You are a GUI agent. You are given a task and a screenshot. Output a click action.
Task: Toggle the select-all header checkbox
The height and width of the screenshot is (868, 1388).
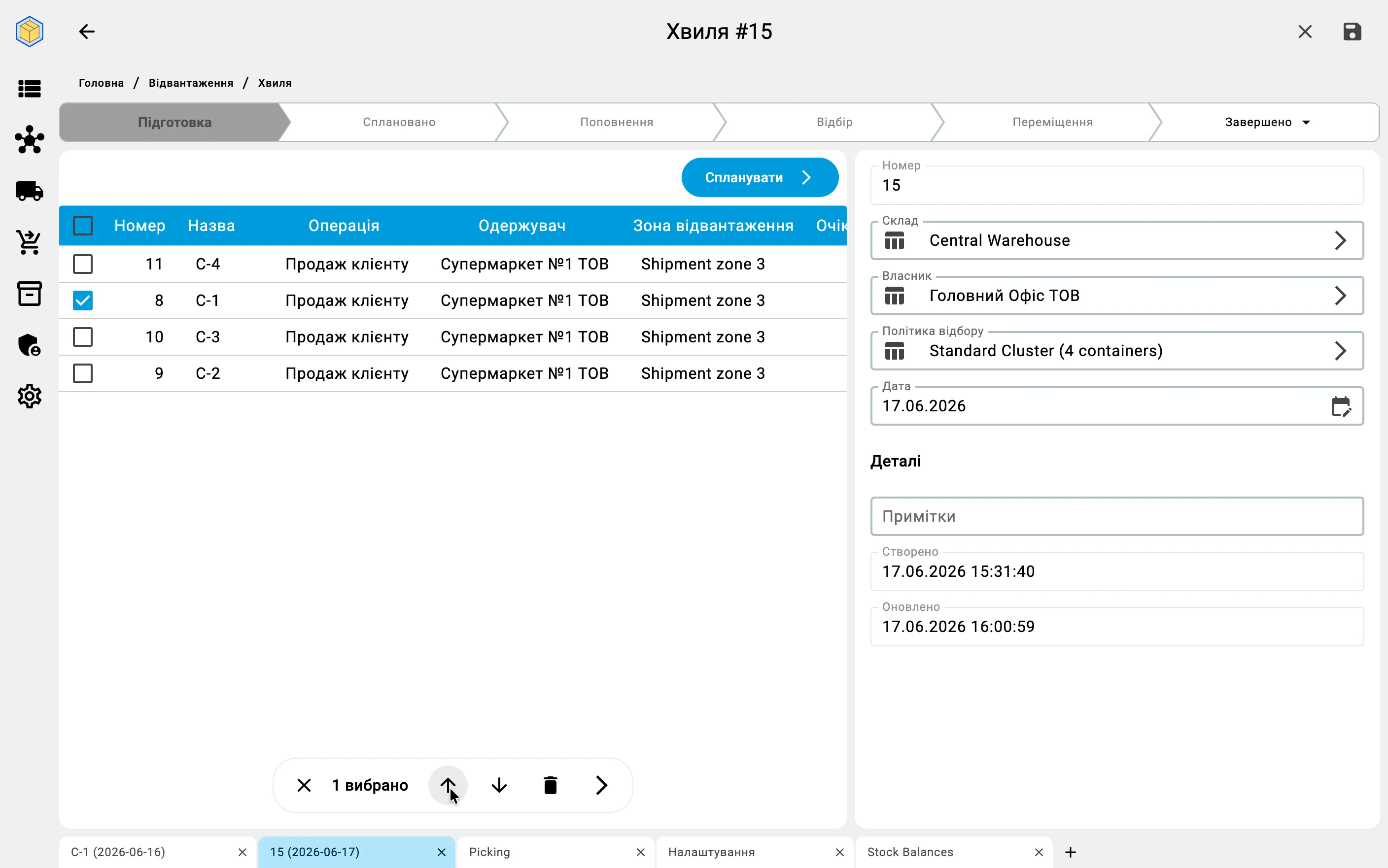(x=83, y=226)
